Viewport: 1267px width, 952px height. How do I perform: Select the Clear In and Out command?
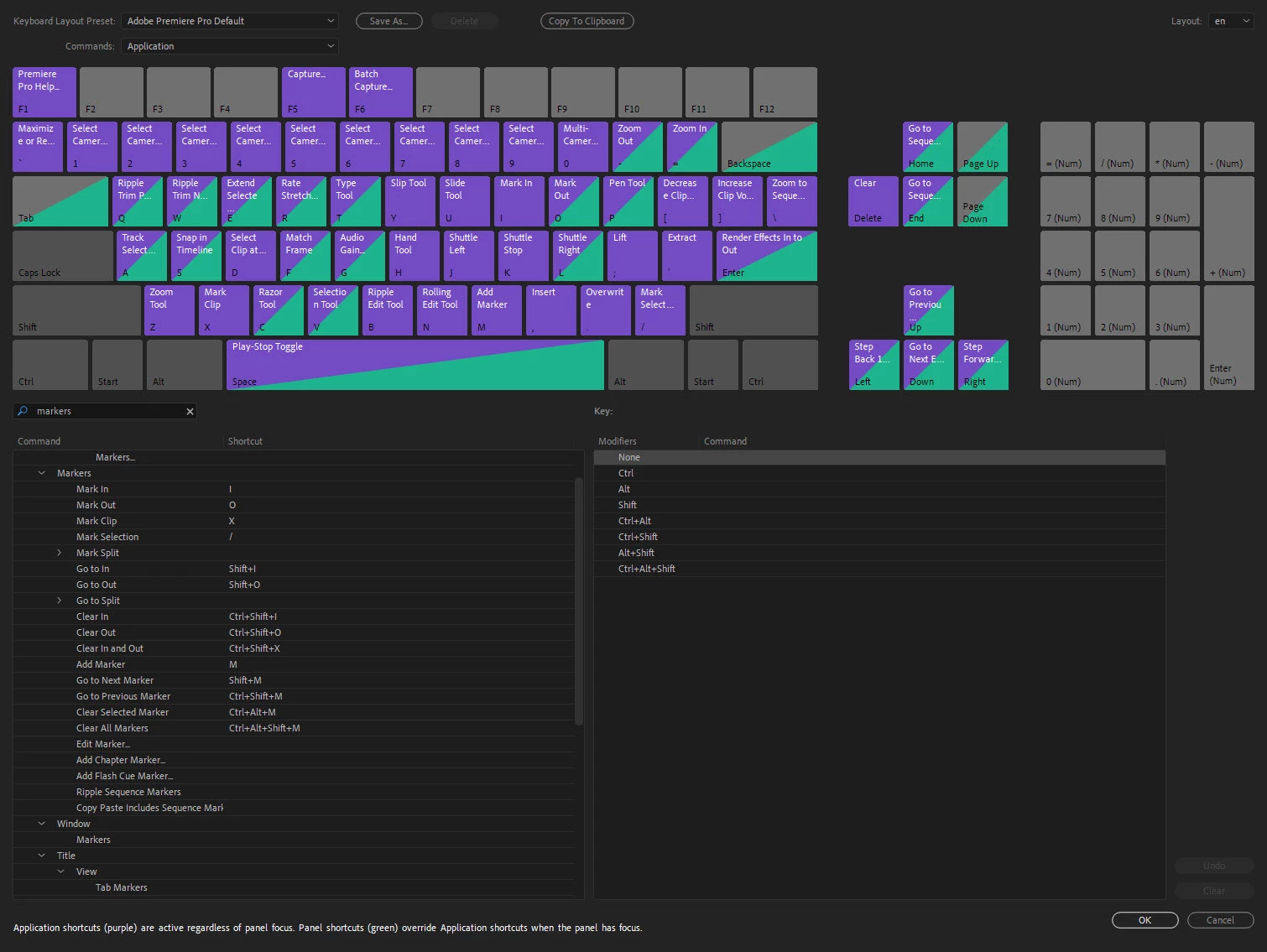[294, 648]
